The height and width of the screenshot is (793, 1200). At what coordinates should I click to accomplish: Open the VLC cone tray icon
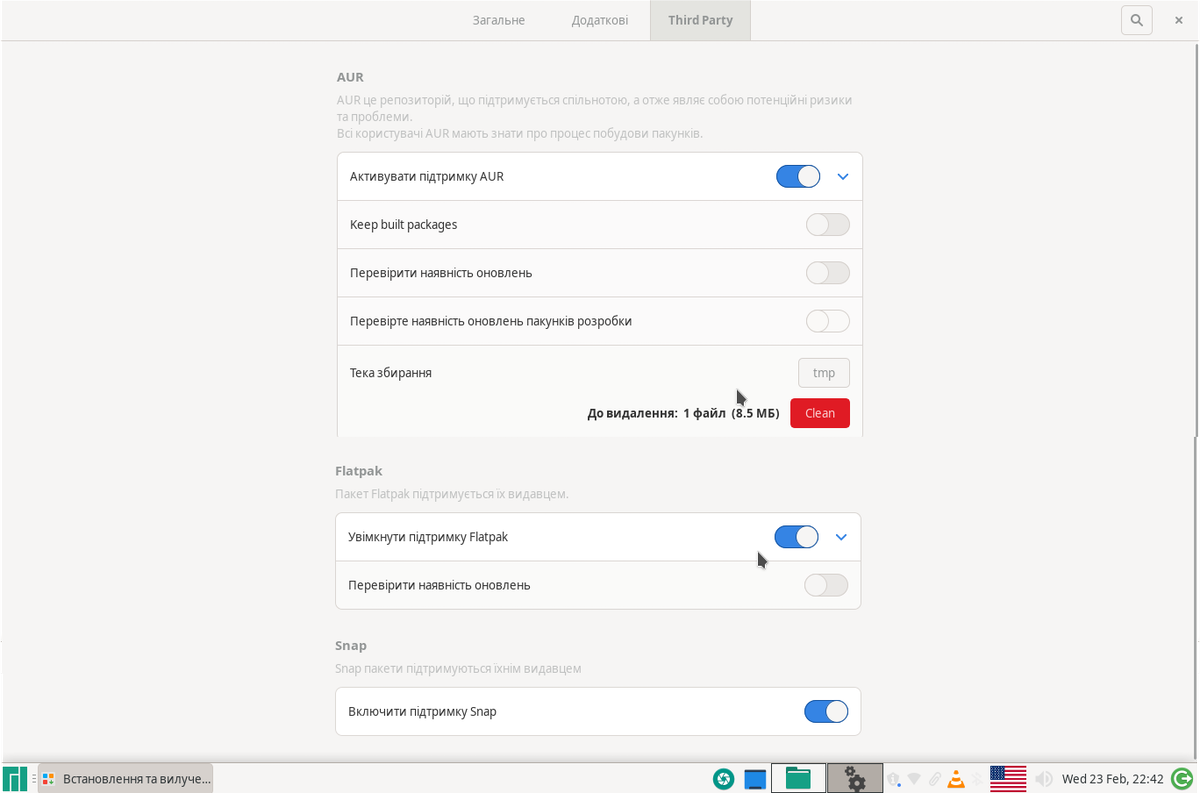[x=955, y=778]
